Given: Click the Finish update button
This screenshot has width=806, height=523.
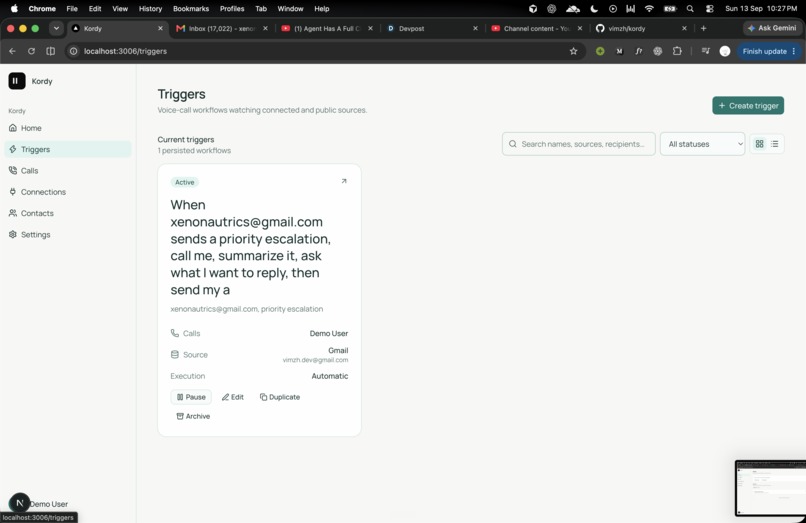Looking at the screenshot, I should 768,51.
